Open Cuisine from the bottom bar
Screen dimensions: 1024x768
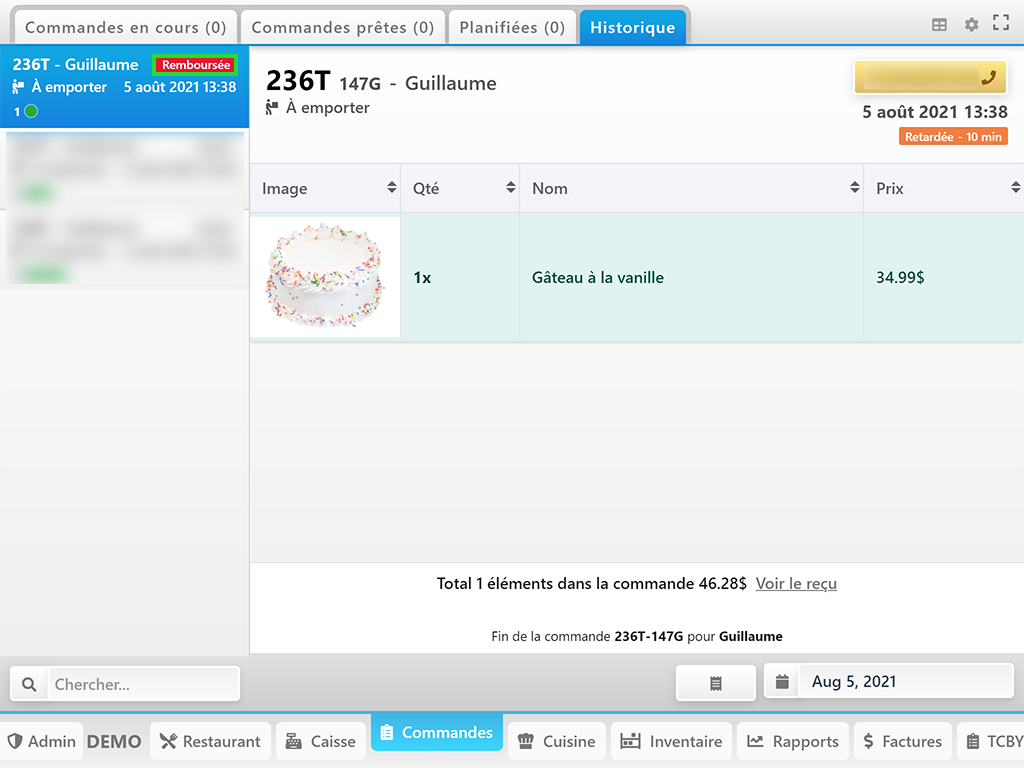pyautogui.click(x=557, y=741)
